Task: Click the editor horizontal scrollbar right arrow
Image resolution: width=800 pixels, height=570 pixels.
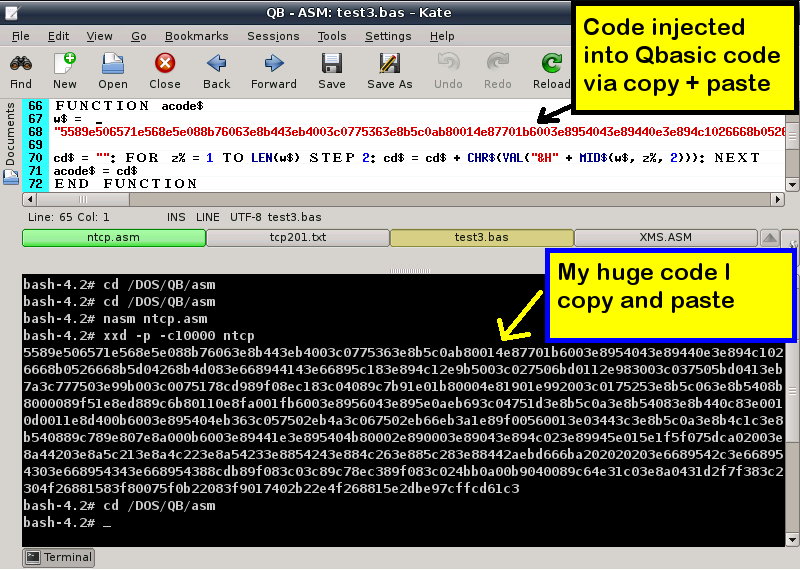Action: (x=775, y=199)
